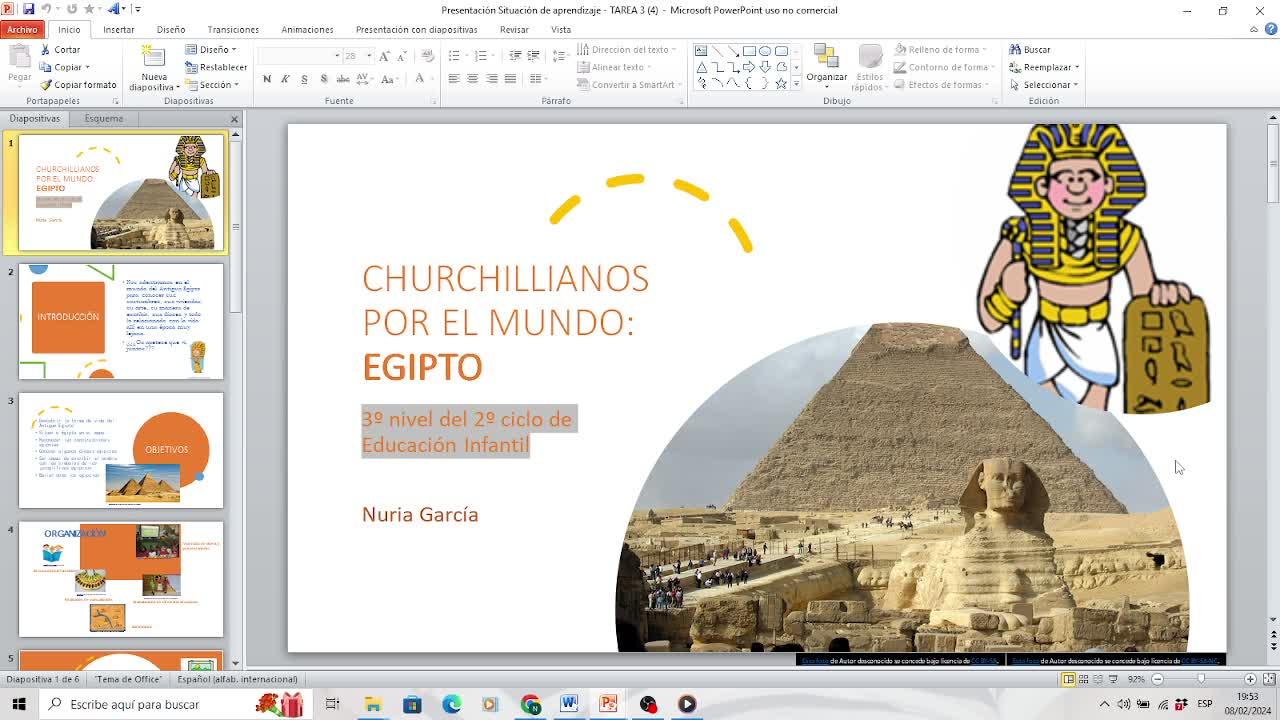Image resolution: width=1280 pixels, height=720 pixels.
Task: Open the Insertar ribbon tab
Action: [x=118, y=29]
